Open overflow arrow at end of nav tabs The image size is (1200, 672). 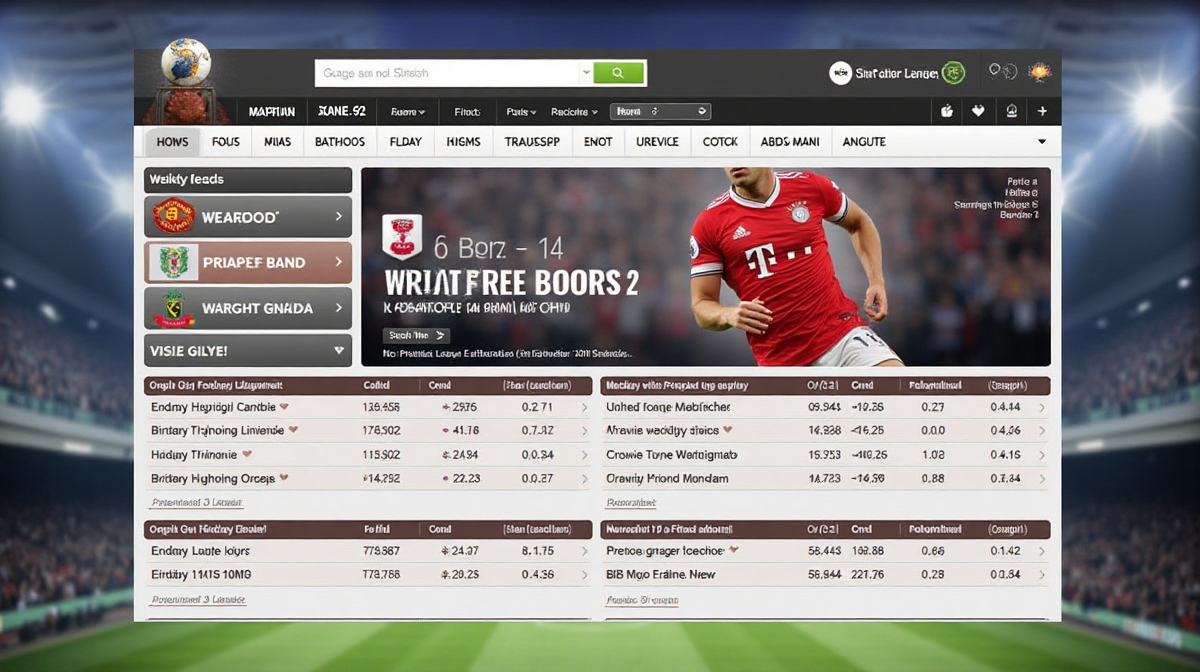click(x=1042, y=142)
